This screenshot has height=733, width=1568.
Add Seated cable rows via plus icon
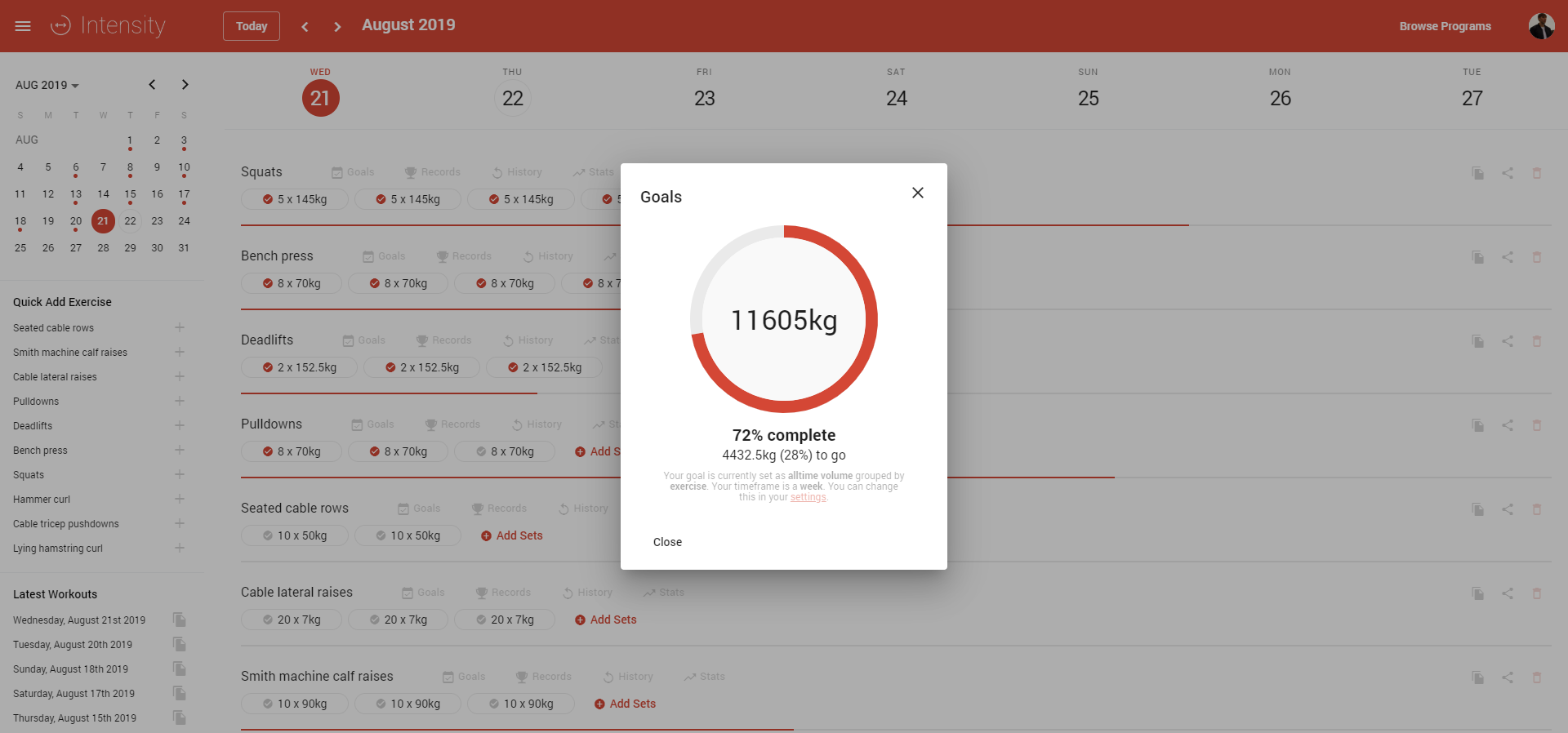pyautogui.click(x=180, y=328)
